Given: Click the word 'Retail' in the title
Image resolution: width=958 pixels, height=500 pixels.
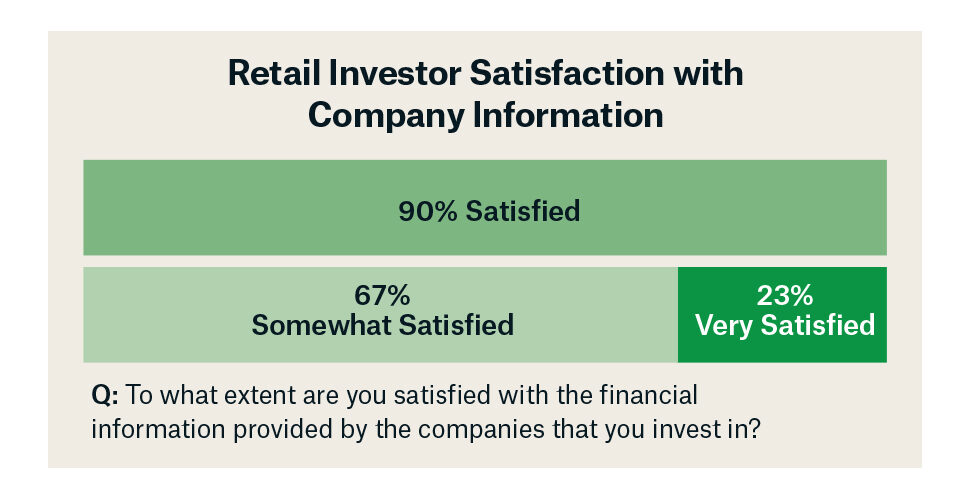Looking at the screenshot, I should tap(274, 73).
